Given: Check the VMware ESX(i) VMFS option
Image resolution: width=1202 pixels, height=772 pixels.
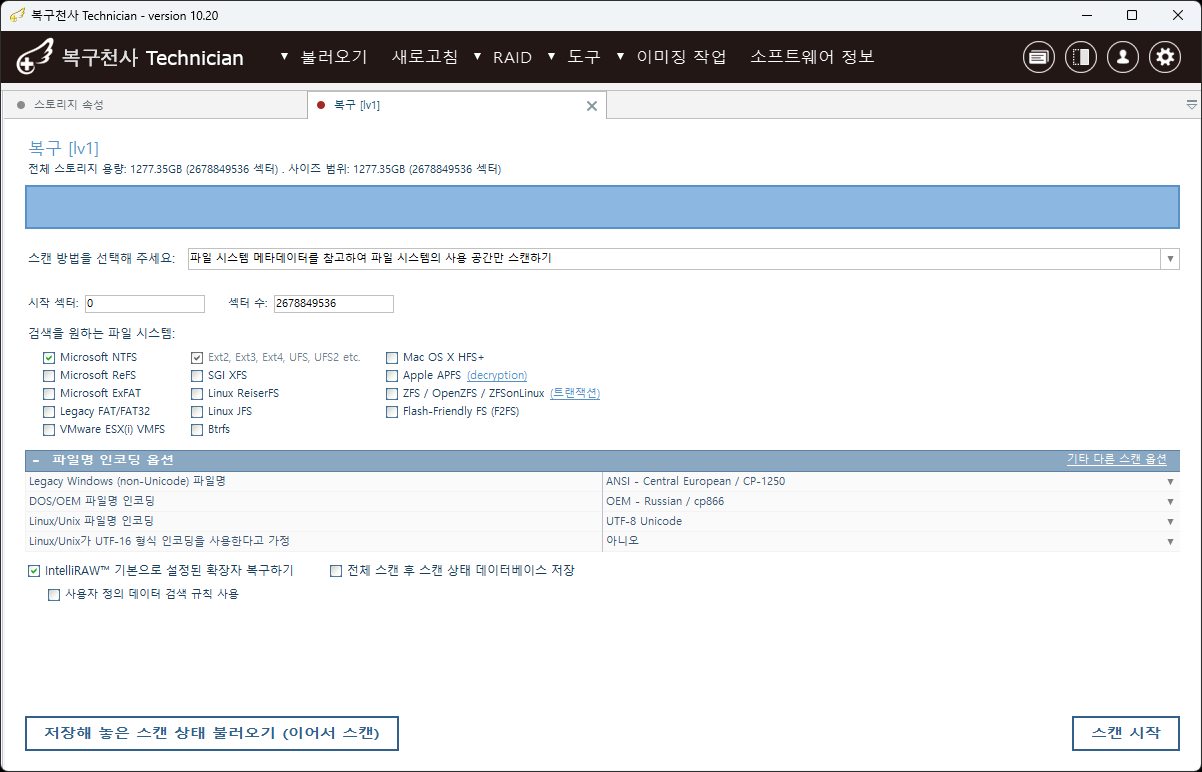Looking at the screenshot, I should [49, 429].
